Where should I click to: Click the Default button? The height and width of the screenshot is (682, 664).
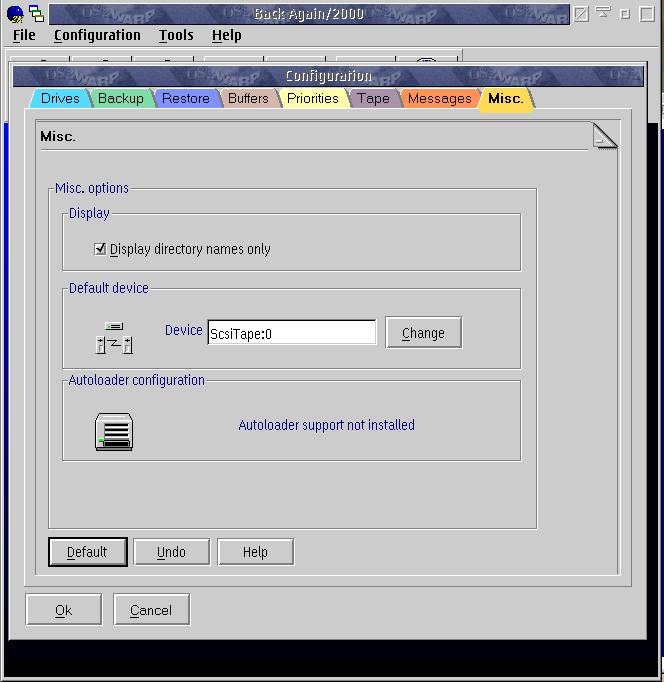[88, 552]
